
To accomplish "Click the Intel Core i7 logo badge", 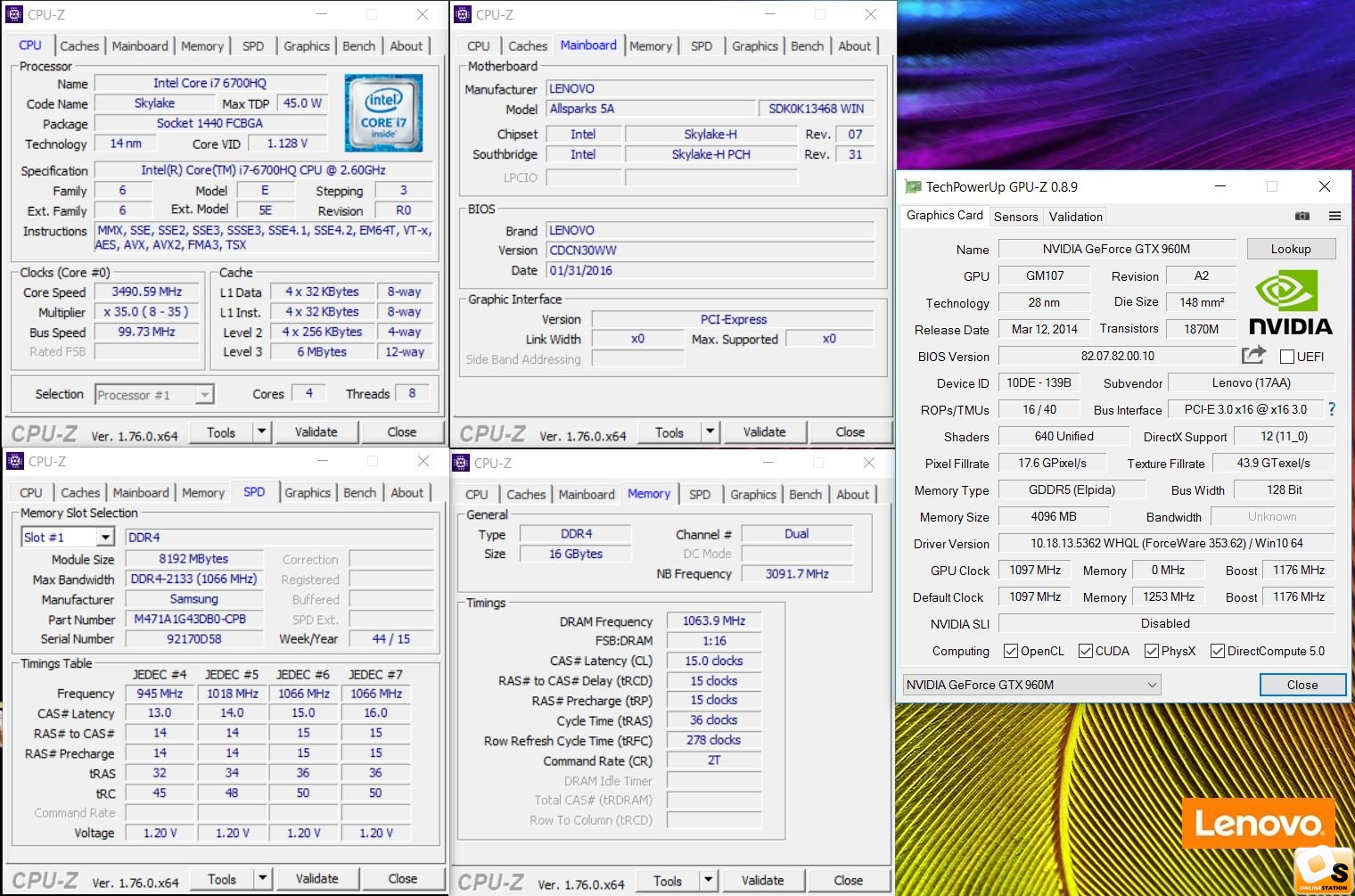I will (x=384, y=112).
